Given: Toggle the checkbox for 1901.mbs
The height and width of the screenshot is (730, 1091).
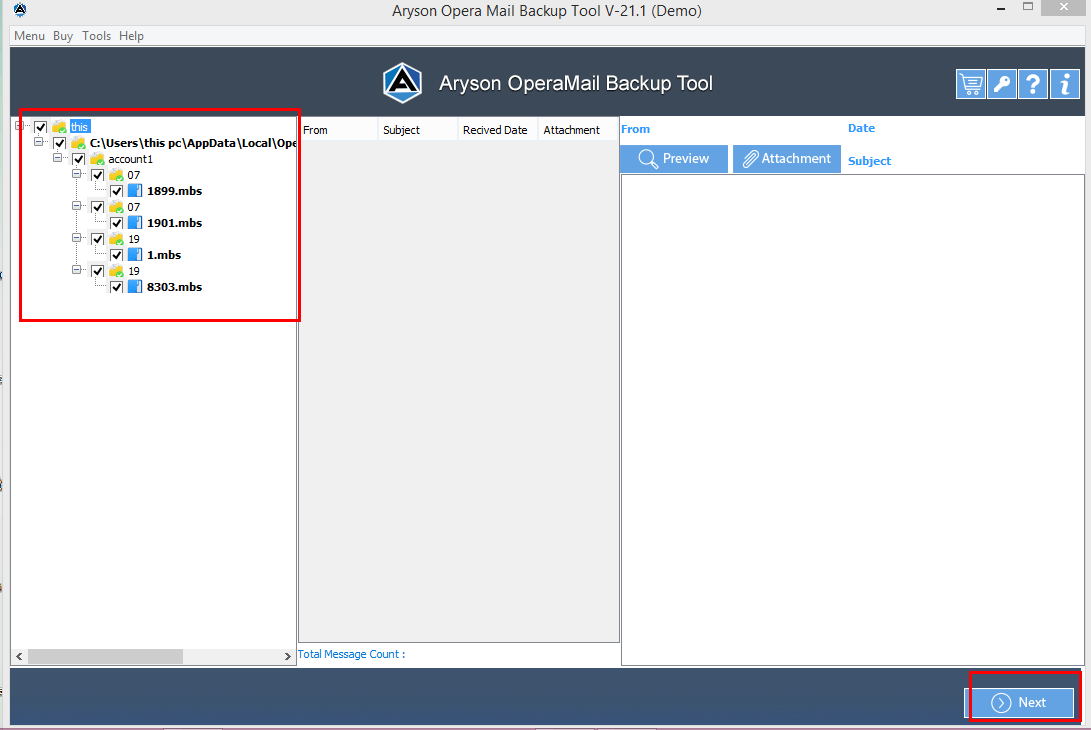Looking at the screenshot, I should pos(116,223).
